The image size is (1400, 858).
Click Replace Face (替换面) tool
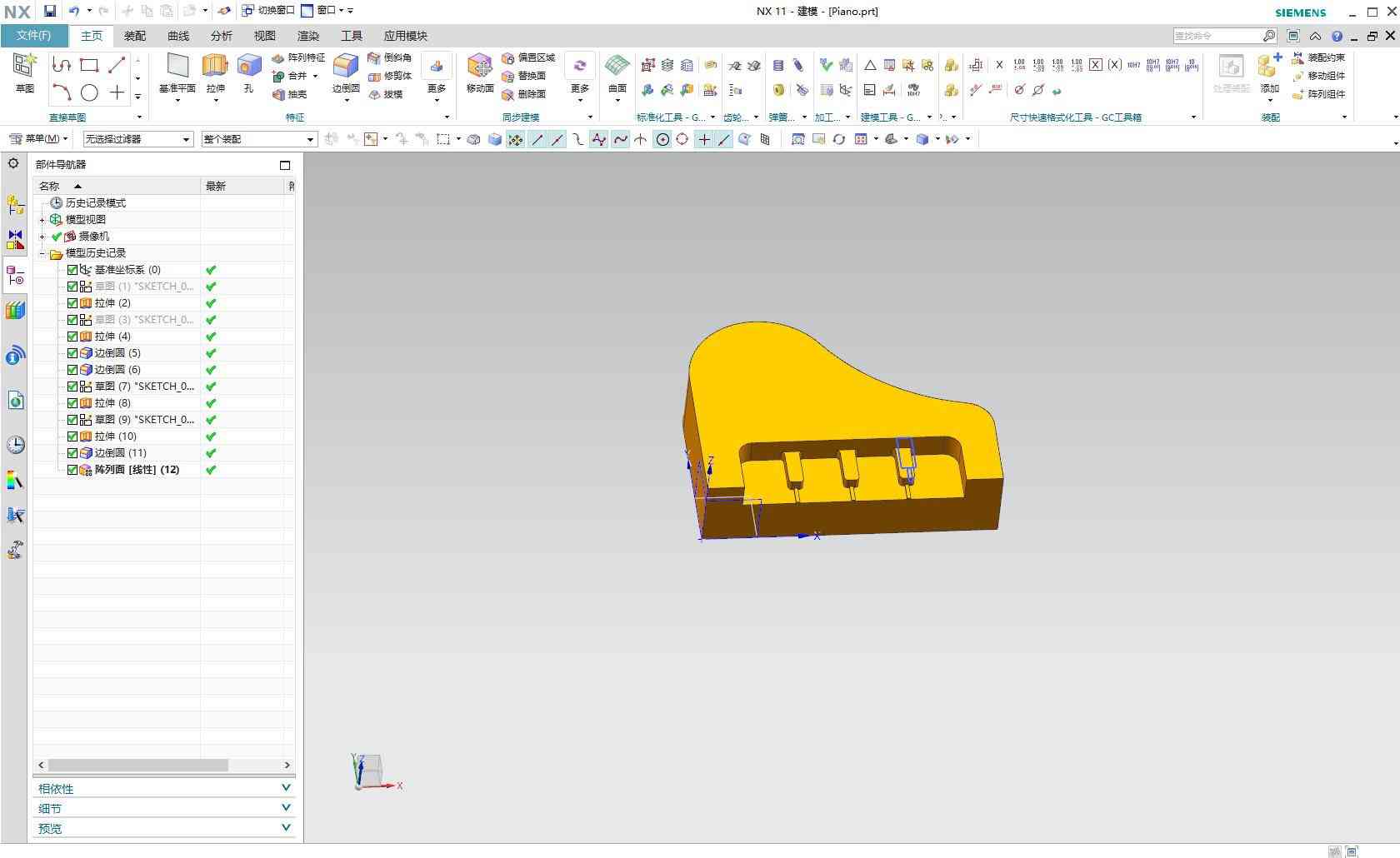[524, 76]
